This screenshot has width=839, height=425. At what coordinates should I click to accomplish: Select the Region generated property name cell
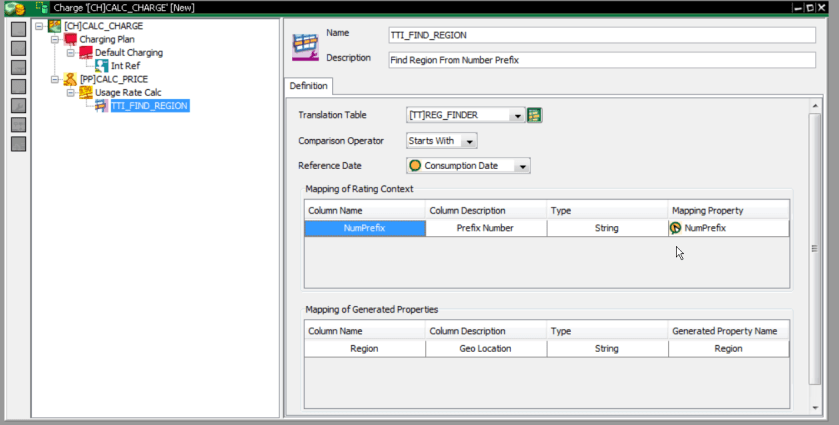(x=728, y=349)
